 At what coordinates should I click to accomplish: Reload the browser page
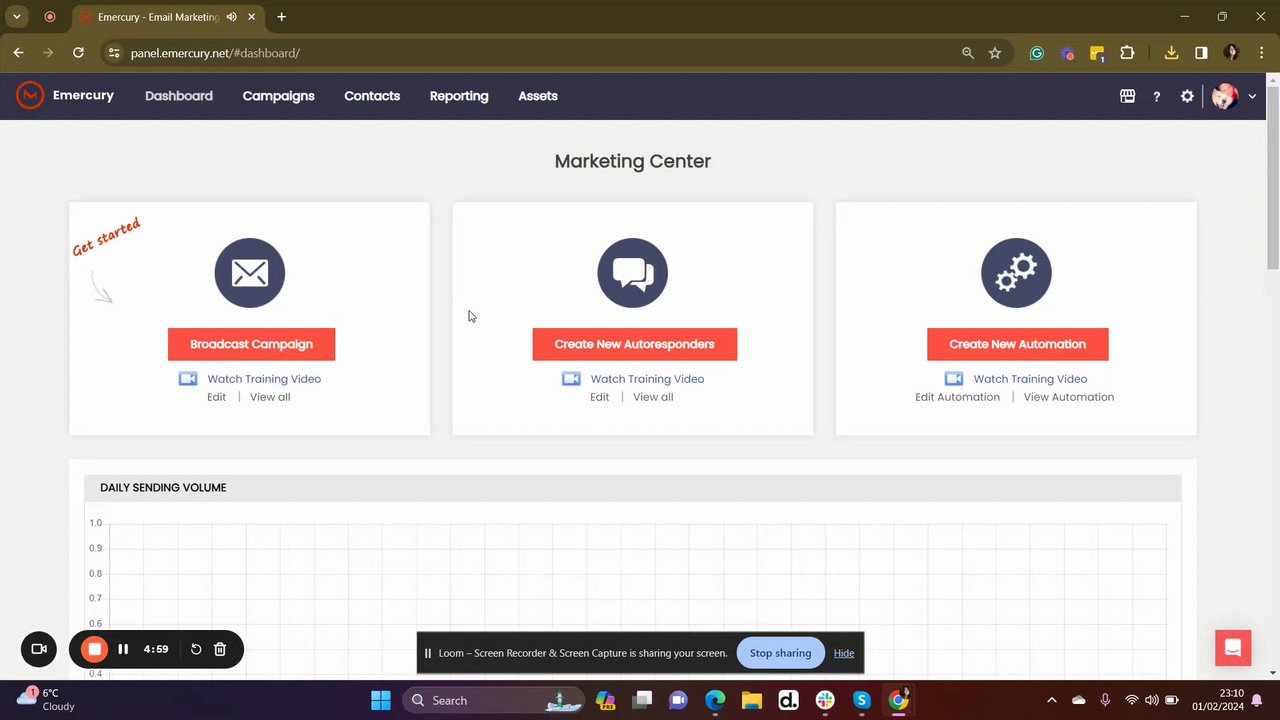pyautogui.click(x=78, y=53)
